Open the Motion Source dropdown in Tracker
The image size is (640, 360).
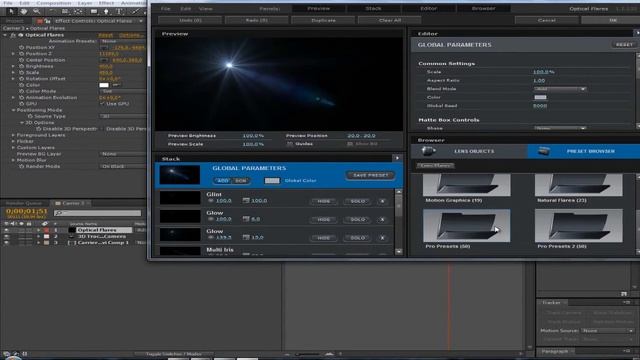pyautogui.click(x=608, y=331)
